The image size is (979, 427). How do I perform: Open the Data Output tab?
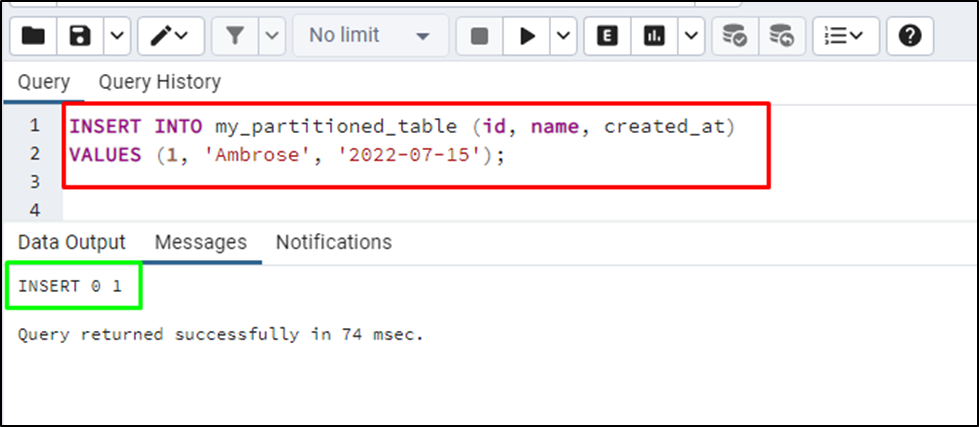(x=71, y=242)
